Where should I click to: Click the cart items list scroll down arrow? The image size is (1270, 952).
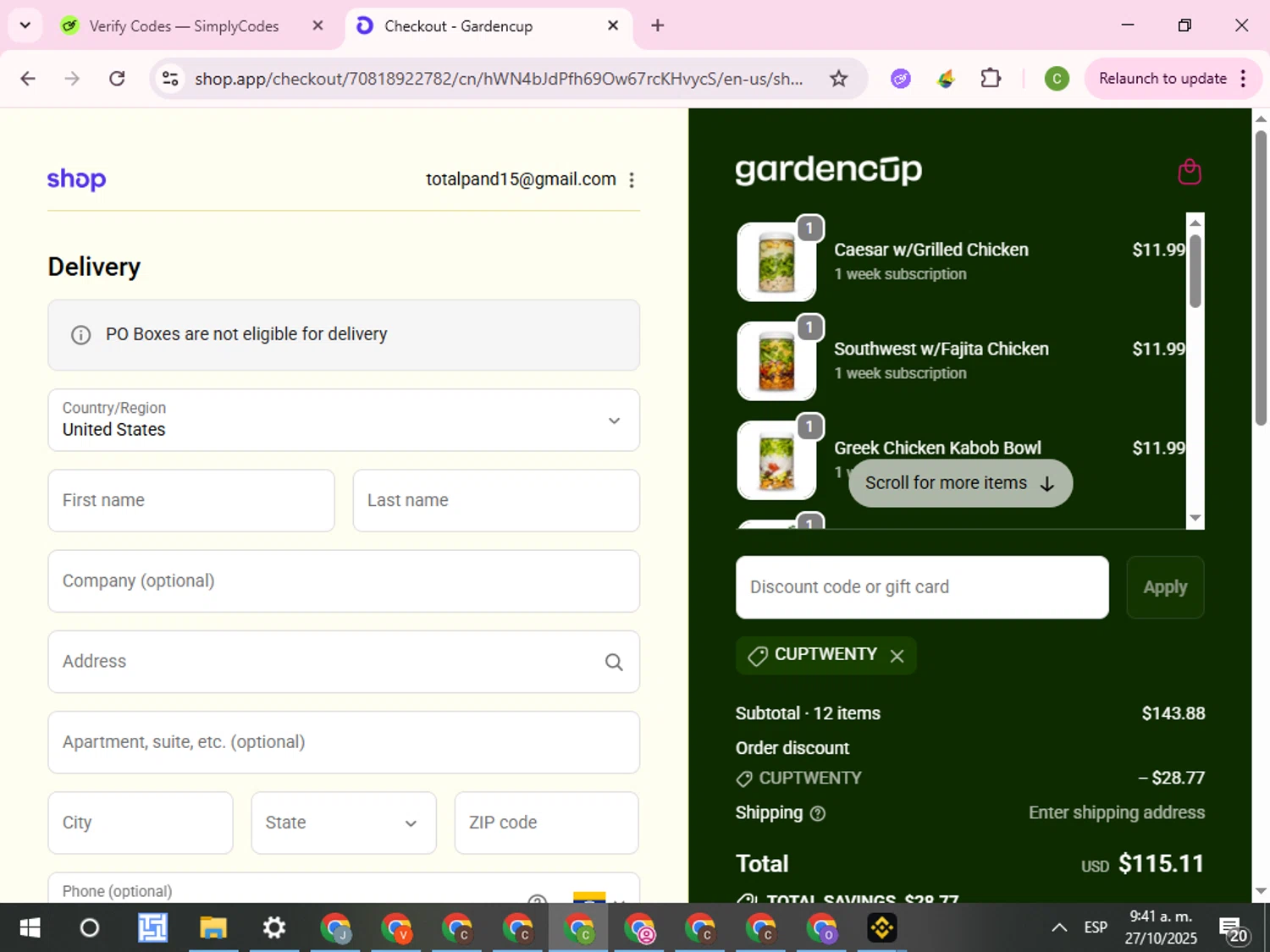[1195, 518]
